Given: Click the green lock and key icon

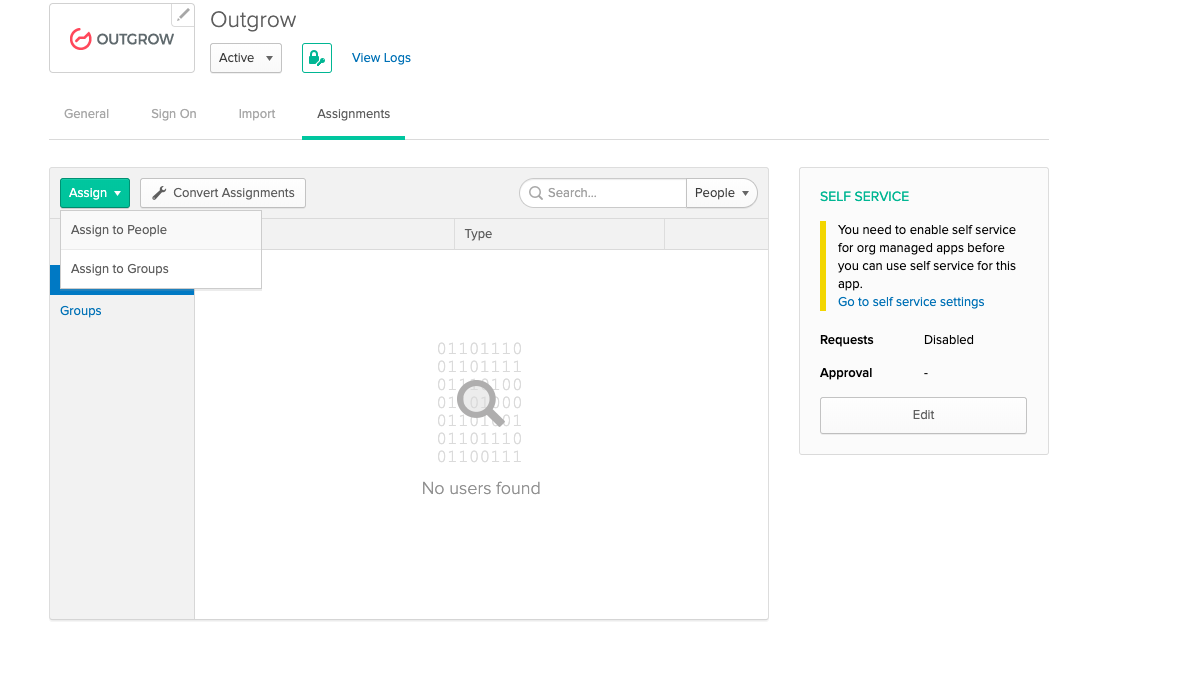Looking at the screenshot, I should click(x=317, y=58).
